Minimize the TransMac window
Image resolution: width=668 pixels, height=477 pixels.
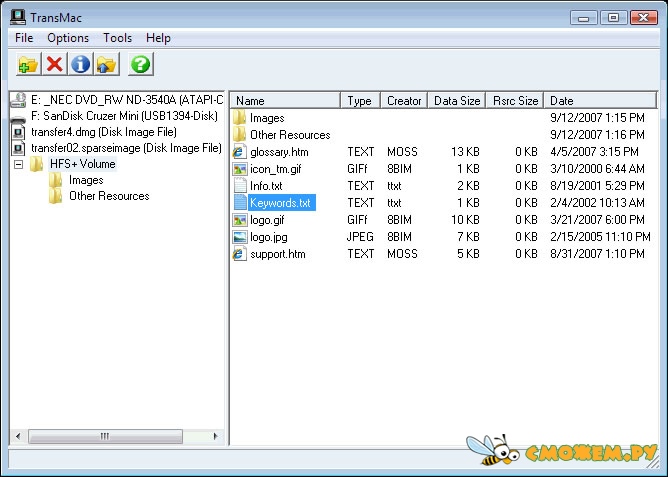pyautogui.click(x=583, y=17)
